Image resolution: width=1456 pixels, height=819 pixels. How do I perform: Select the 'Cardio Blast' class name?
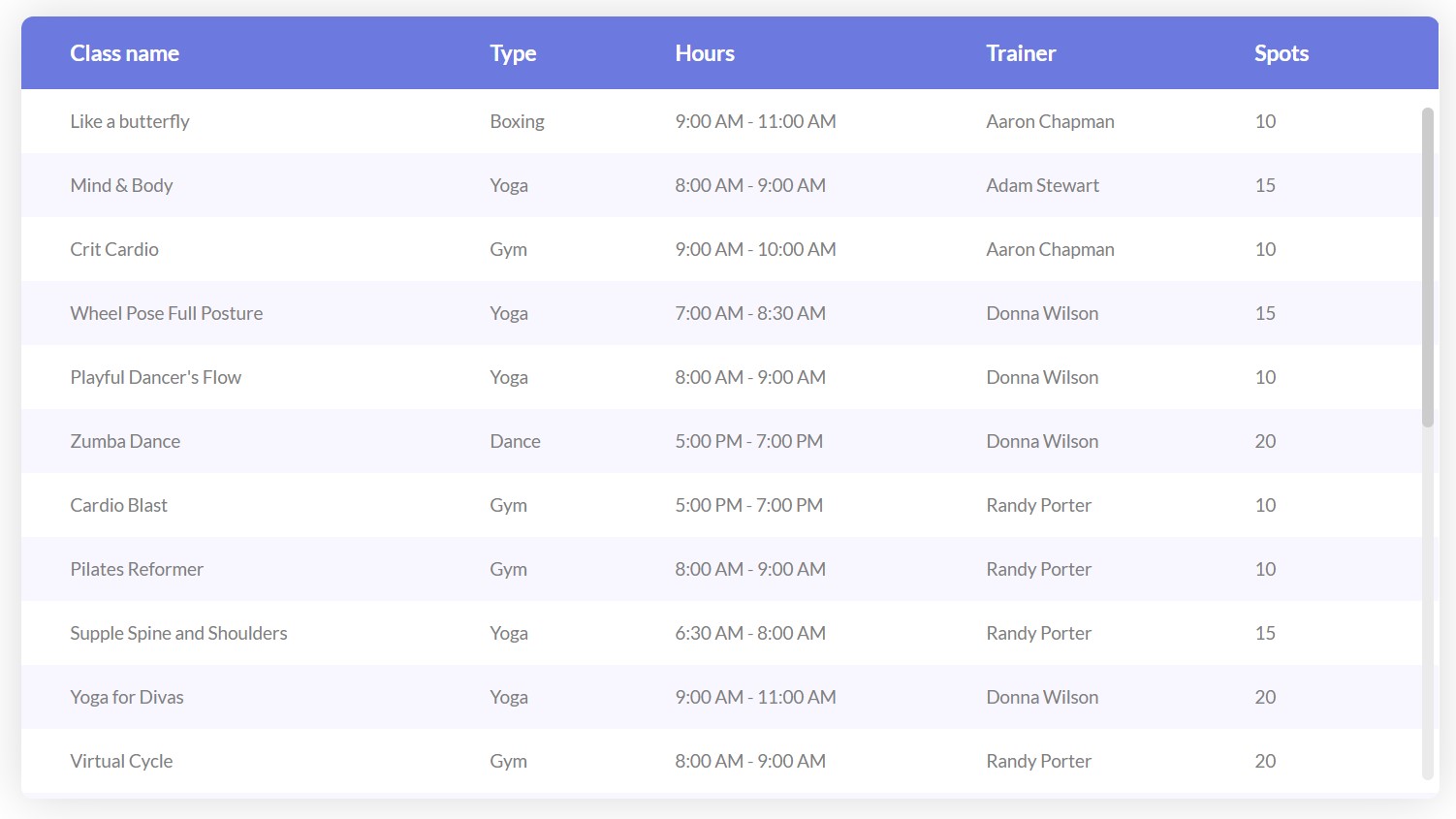pos(118,505)
